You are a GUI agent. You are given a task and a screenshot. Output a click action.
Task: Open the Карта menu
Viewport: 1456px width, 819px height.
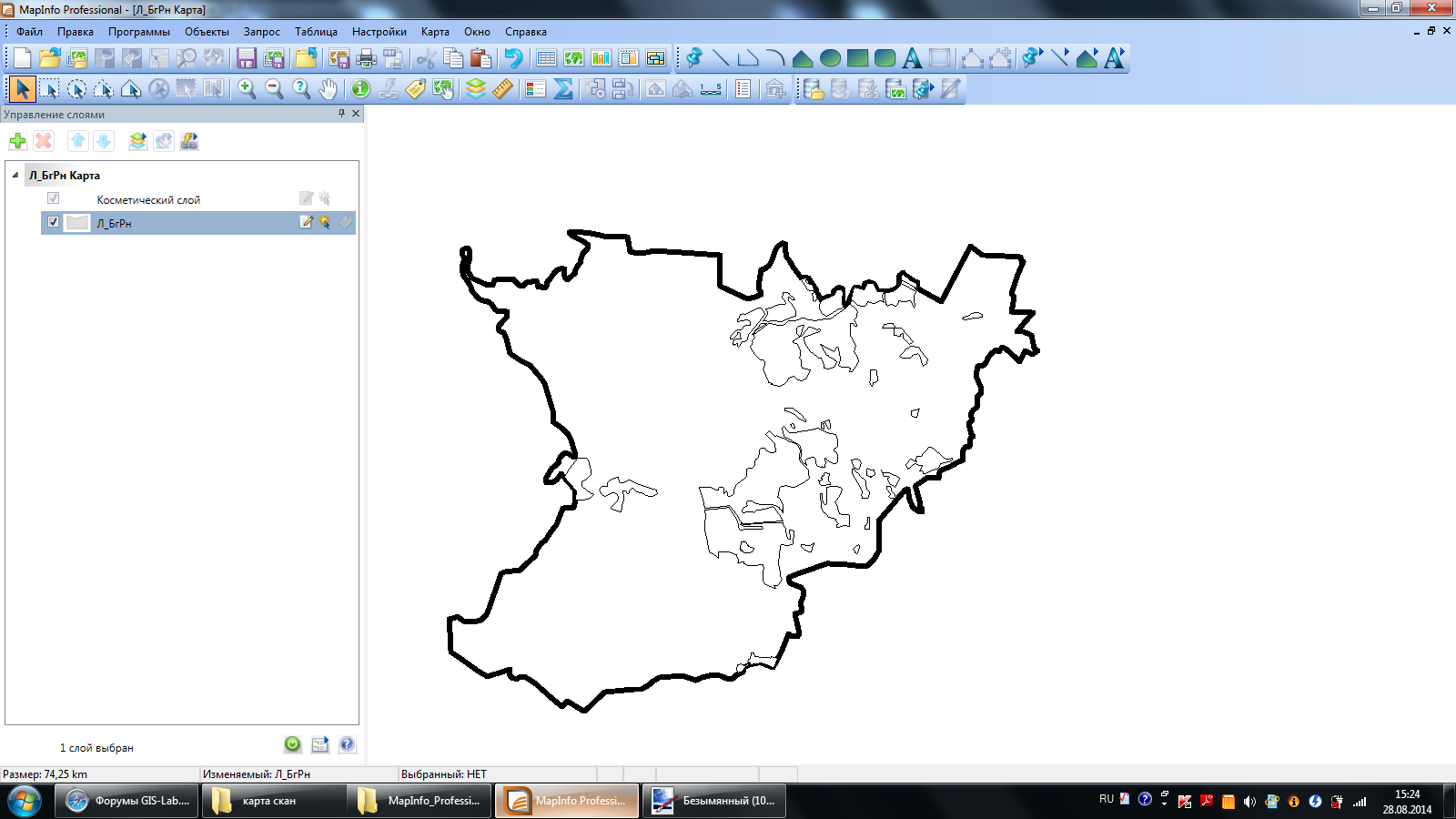(435, 32)
